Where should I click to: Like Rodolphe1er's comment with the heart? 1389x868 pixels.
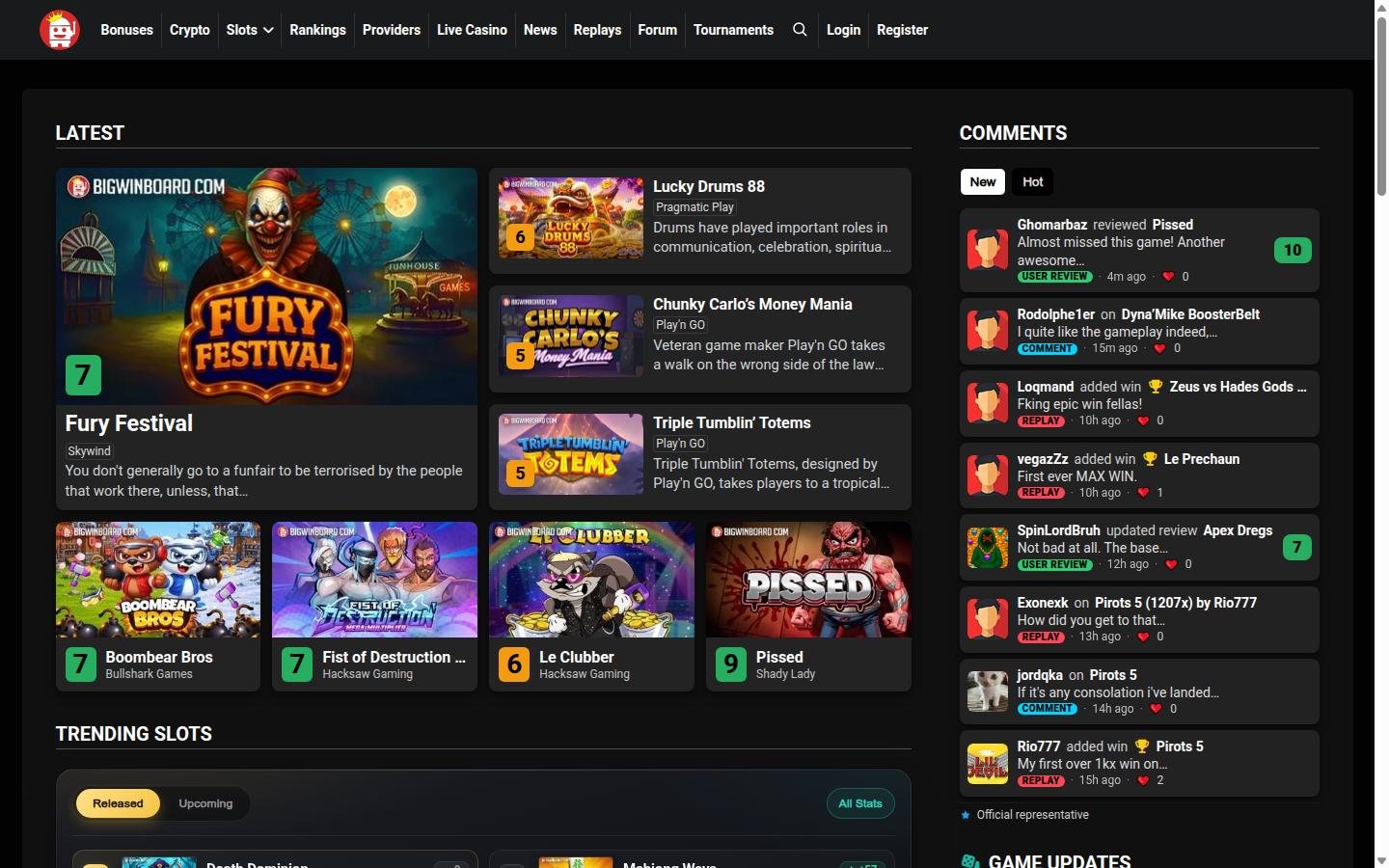pos(1159,348)
